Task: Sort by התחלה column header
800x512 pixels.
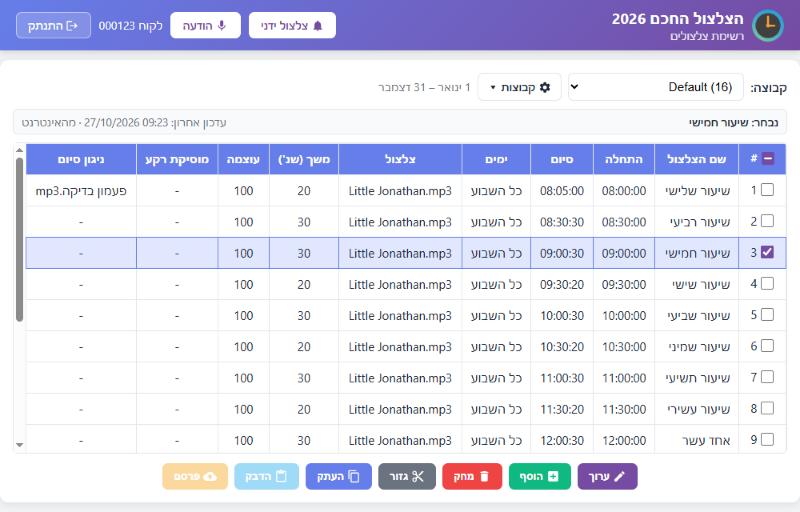Action: point(623,159)
